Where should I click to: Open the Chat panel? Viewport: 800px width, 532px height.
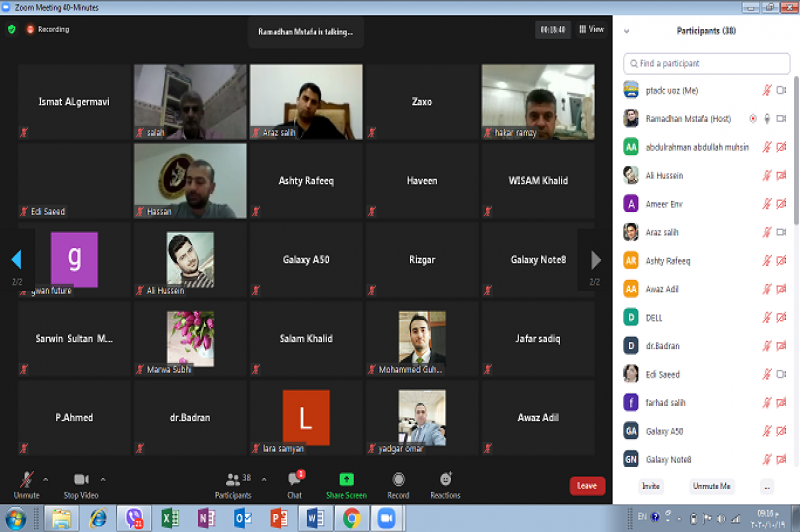(295, 483)
